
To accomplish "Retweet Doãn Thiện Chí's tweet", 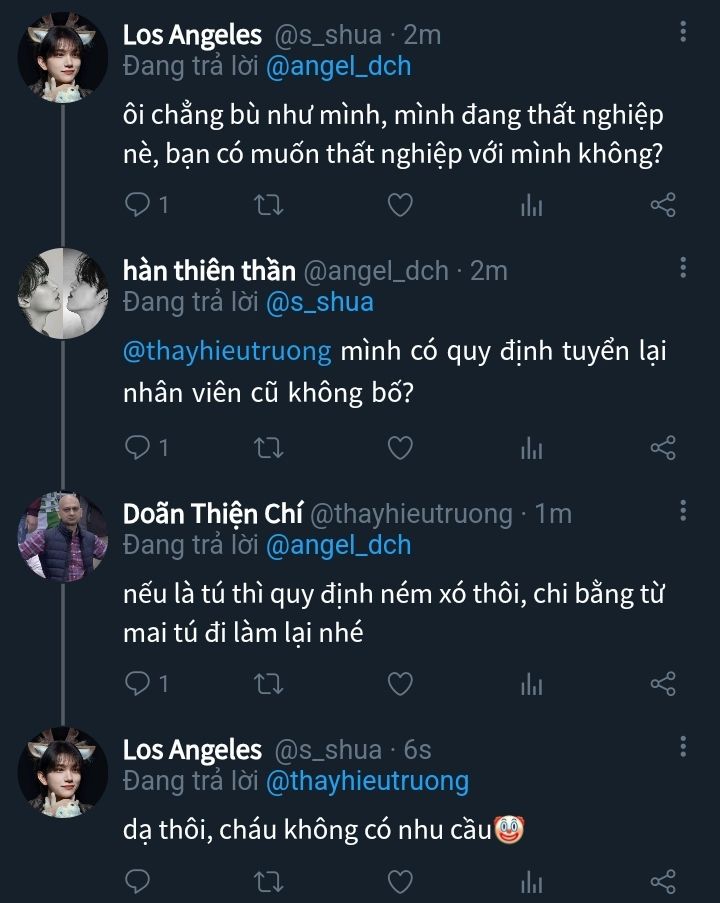I will click(x=270, y=684).
